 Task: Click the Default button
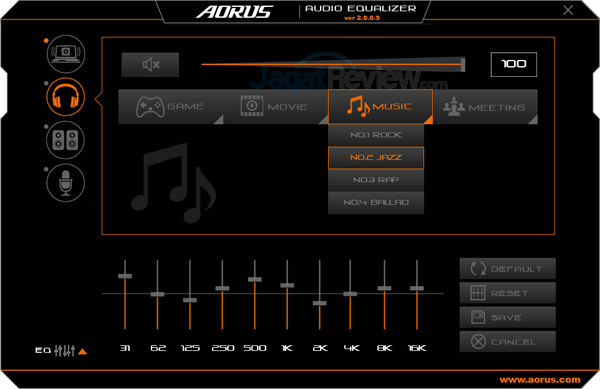tap(507, 269)
